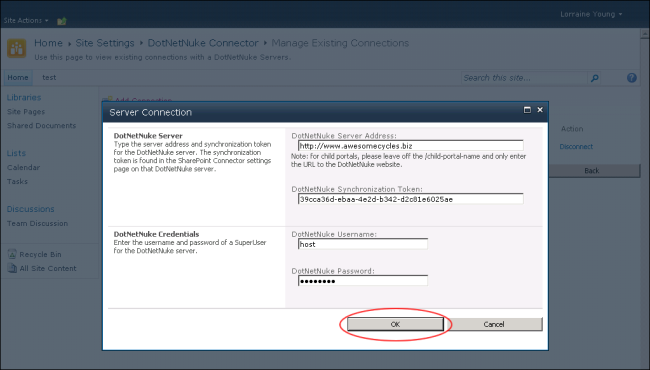Open the Recycle Bin

(x=40, y=254)
